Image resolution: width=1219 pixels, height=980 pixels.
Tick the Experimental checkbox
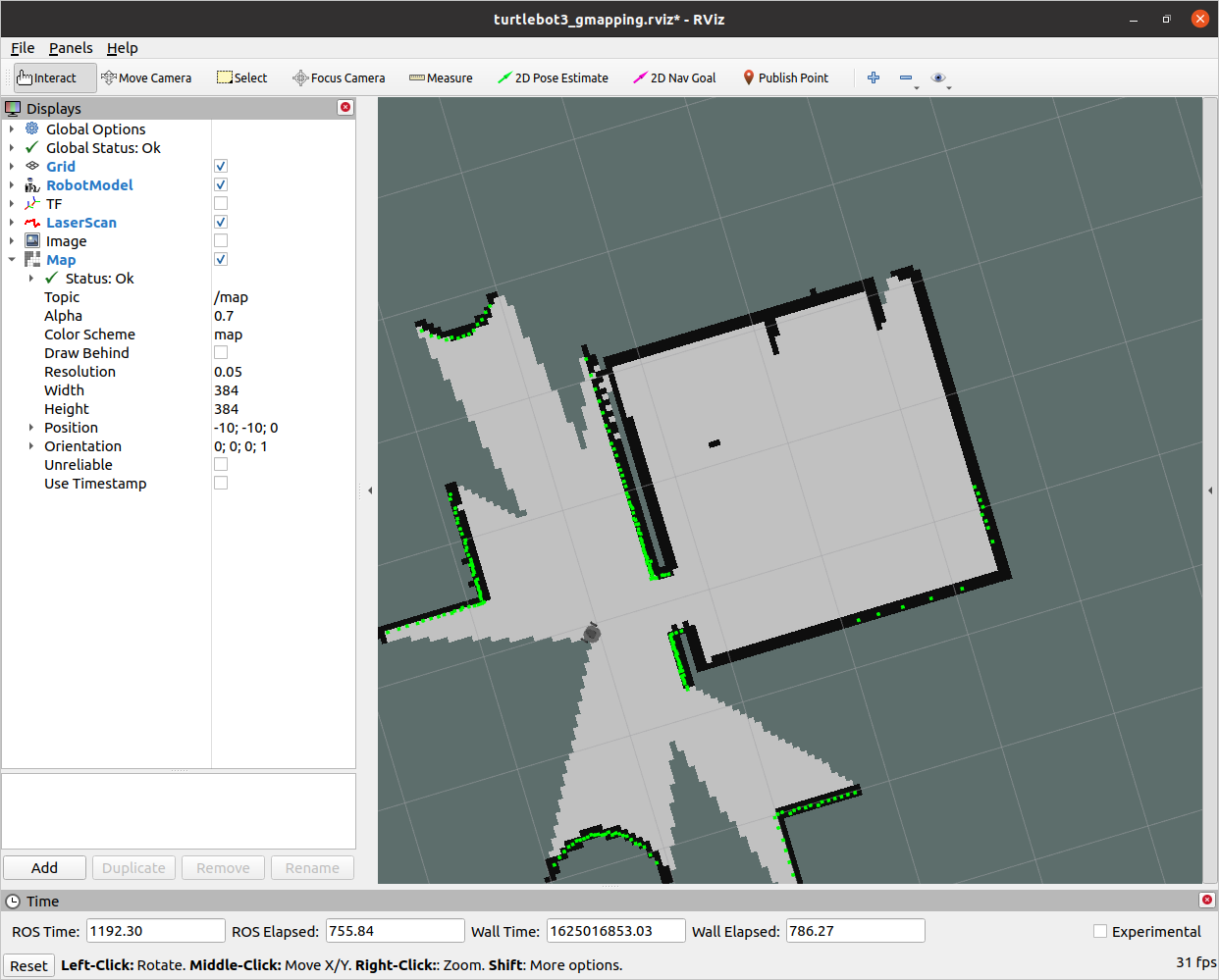click(x=1100, y=931)
